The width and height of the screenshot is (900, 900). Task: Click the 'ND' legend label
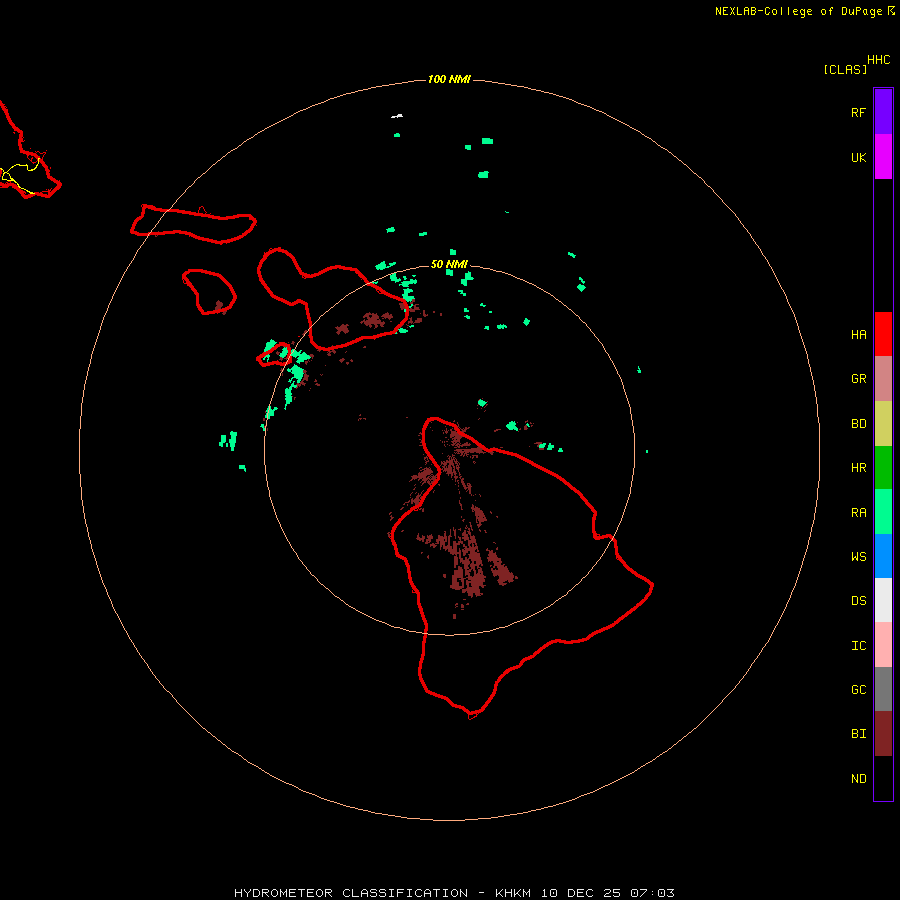point(858,779)
